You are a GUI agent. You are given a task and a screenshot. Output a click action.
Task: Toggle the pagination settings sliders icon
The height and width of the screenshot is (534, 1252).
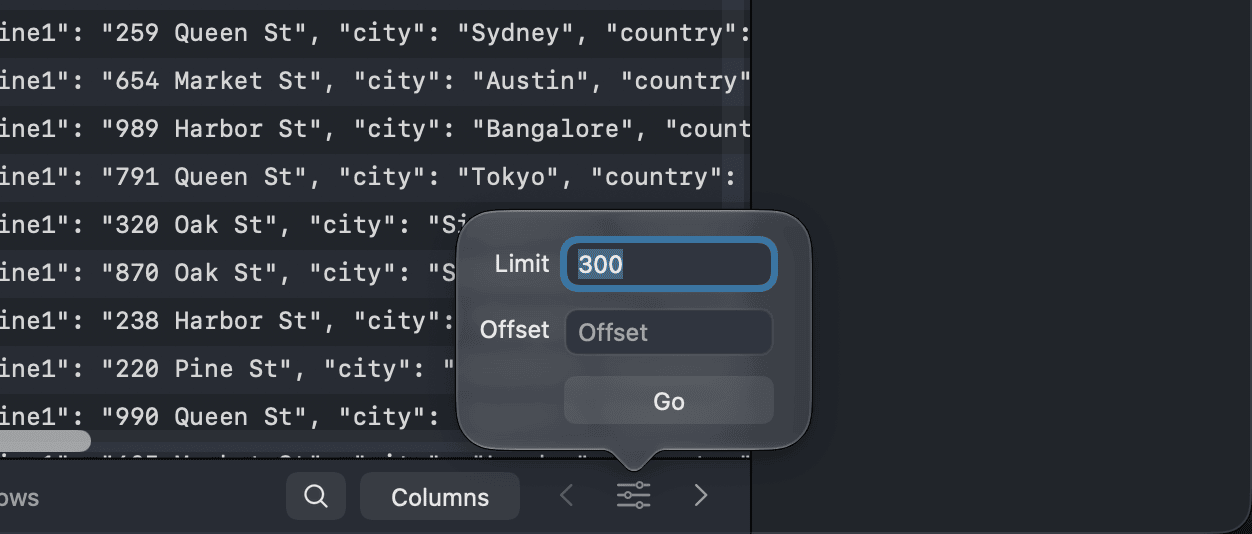point(634,495)
